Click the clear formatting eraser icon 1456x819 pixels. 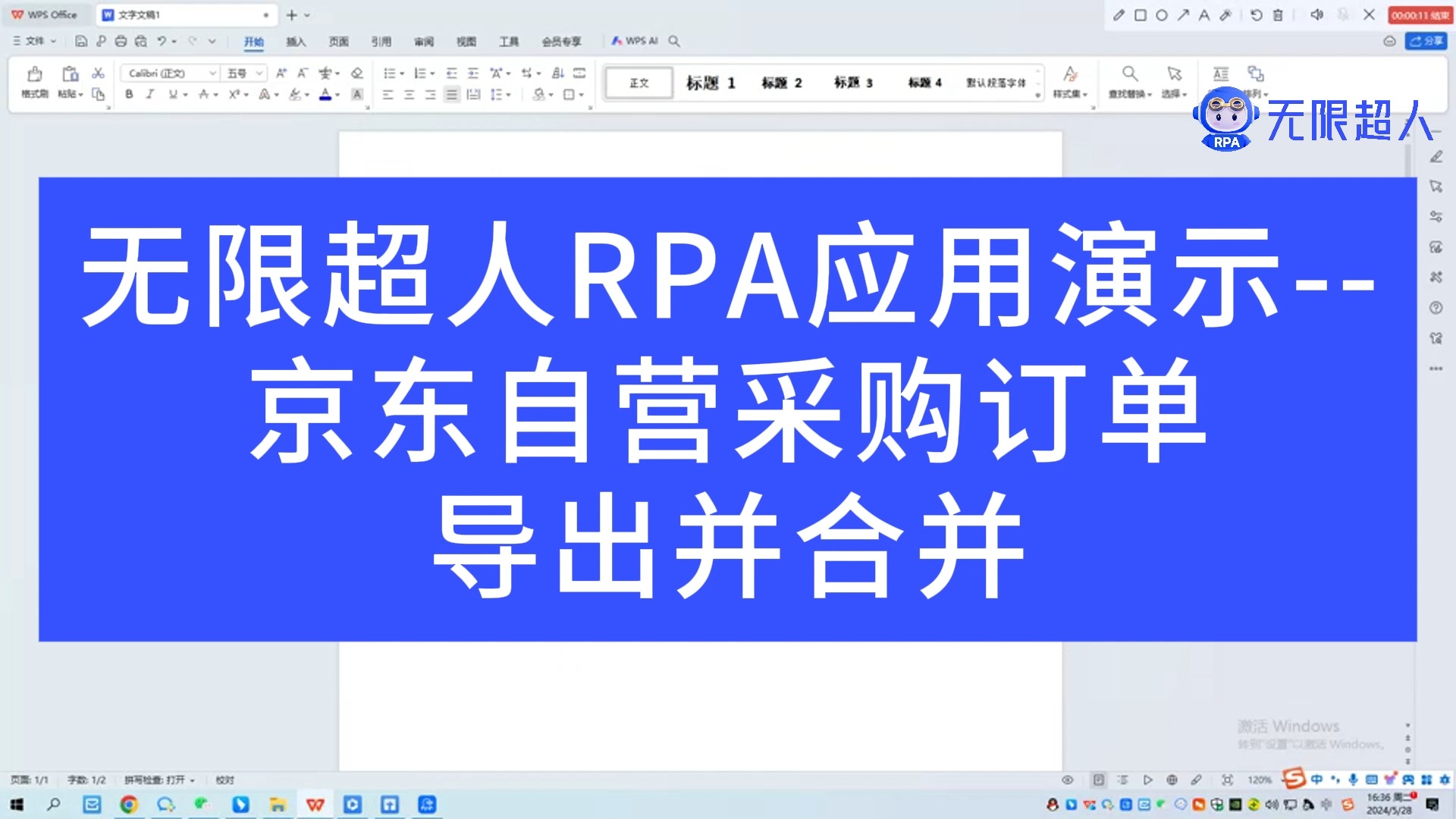pyautogui.click(x=357, y=73)
